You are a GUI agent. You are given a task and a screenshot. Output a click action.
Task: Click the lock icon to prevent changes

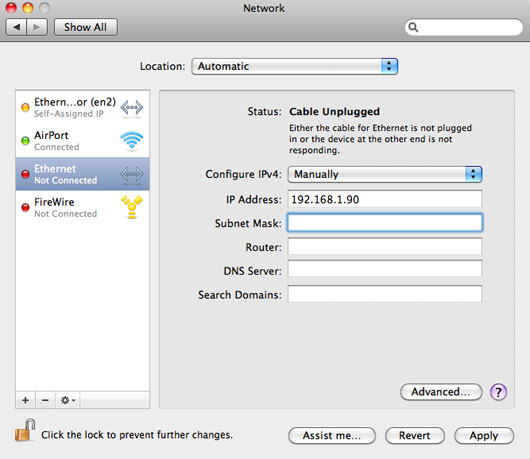25,430
